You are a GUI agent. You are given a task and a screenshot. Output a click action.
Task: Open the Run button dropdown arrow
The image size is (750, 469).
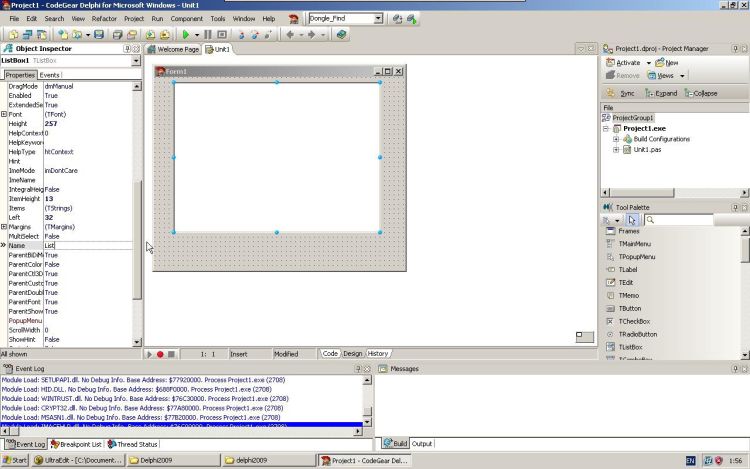(x=197, y=34)
